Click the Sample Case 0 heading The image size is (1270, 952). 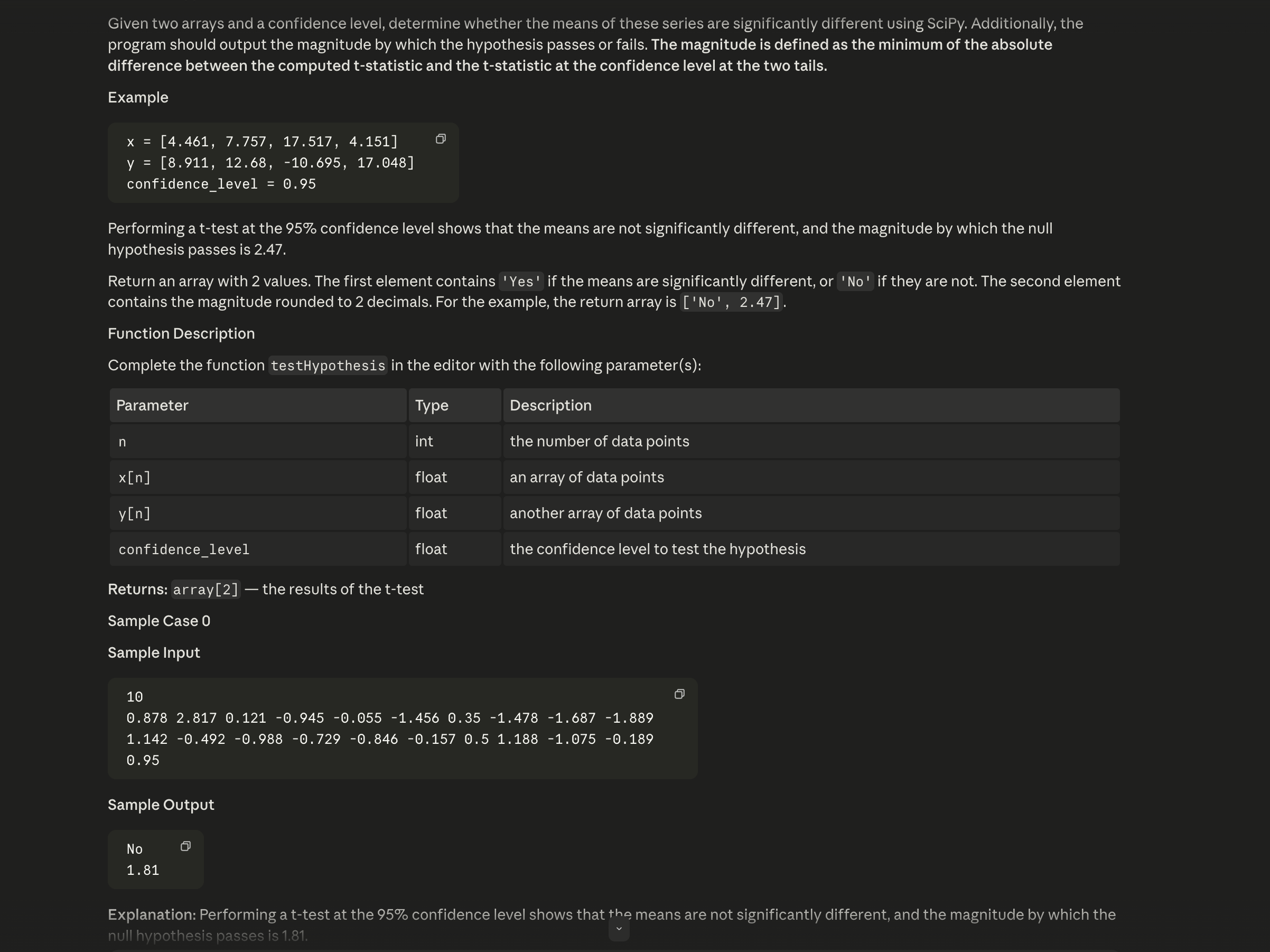159,621
